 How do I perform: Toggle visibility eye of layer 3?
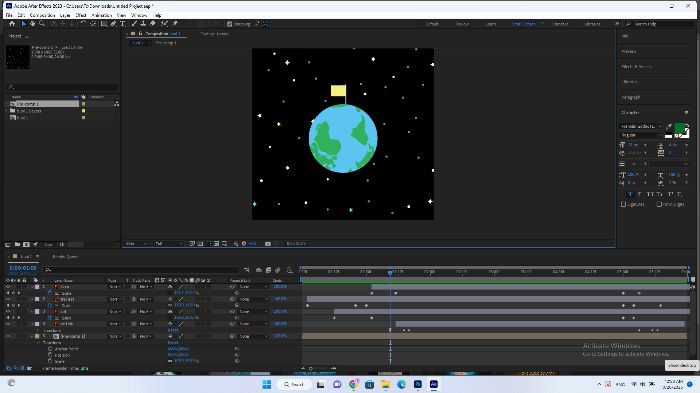click(x=8, y=312)
